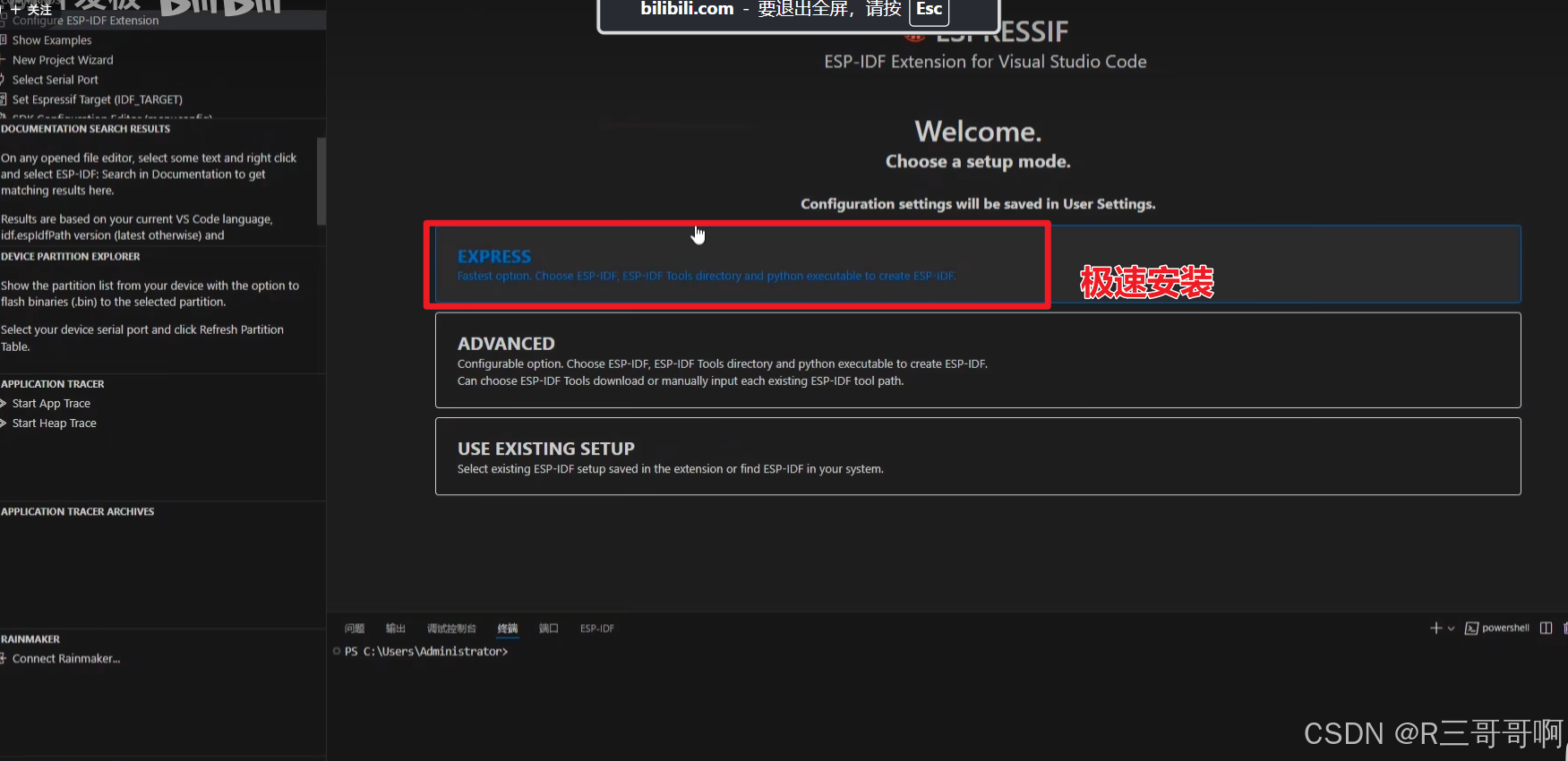Click 'ESP-IDF Extension for Visual Studio Code' title
This screenshot has width=1568, height=761.
985,62
